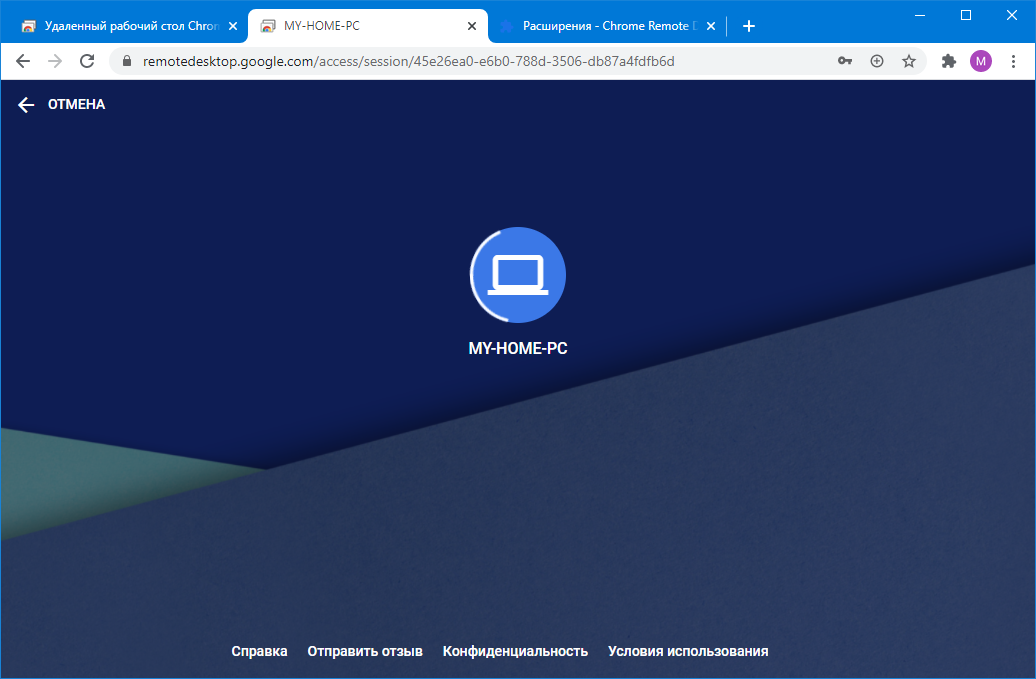Click the ОТМЕНА cancel button

76,105
